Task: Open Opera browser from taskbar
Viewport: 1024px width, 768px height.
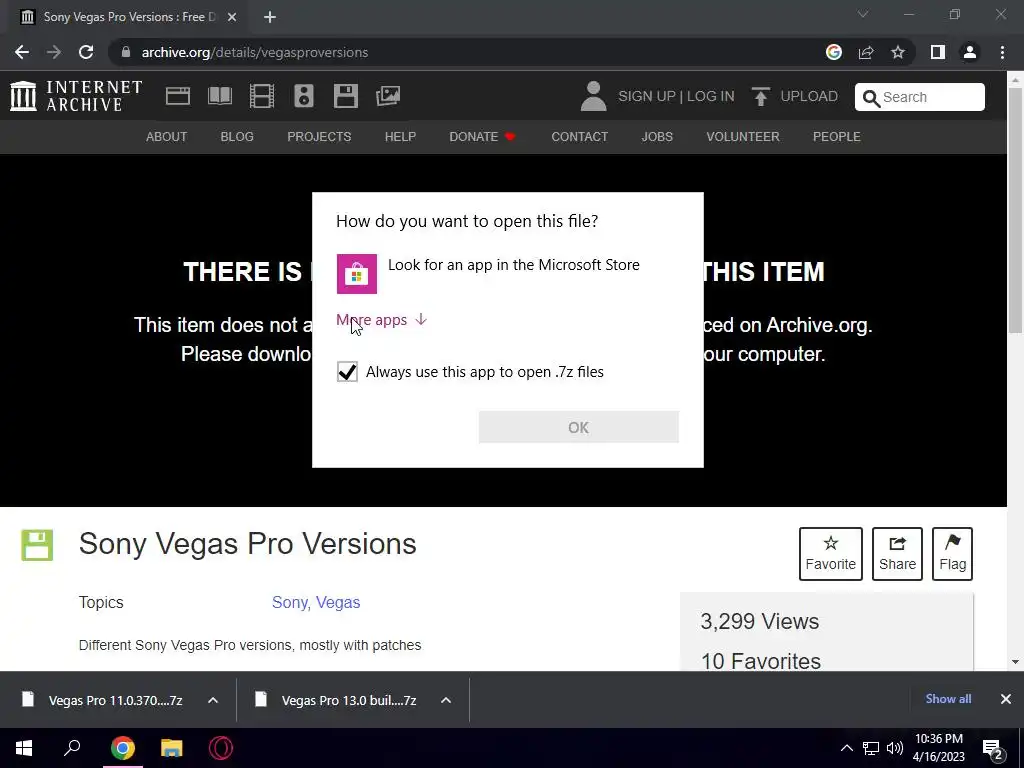Action: [221, 748]
